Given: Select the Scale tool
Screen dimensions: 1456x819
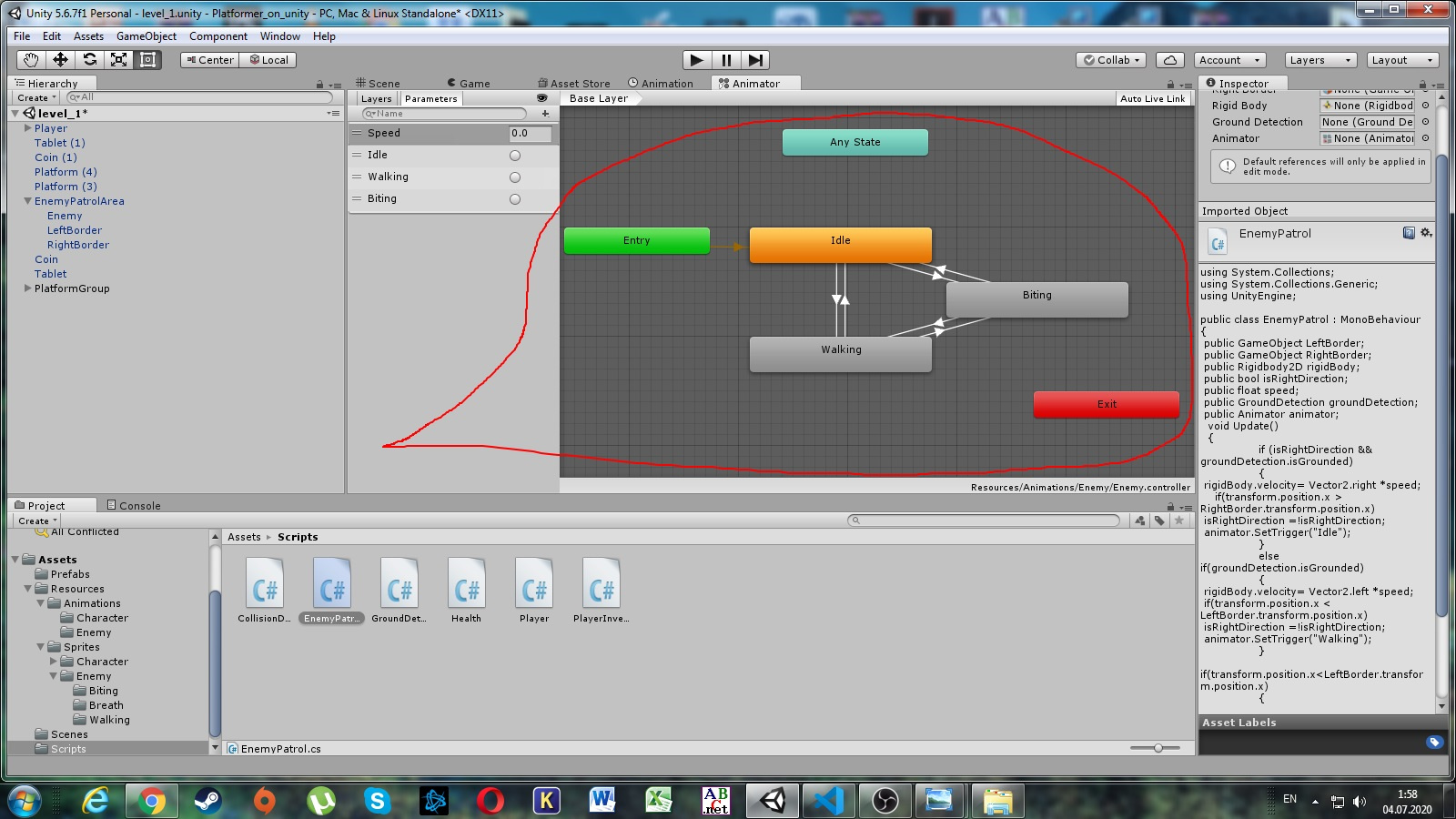Looking at the screenshot, I should click(118, 60).
